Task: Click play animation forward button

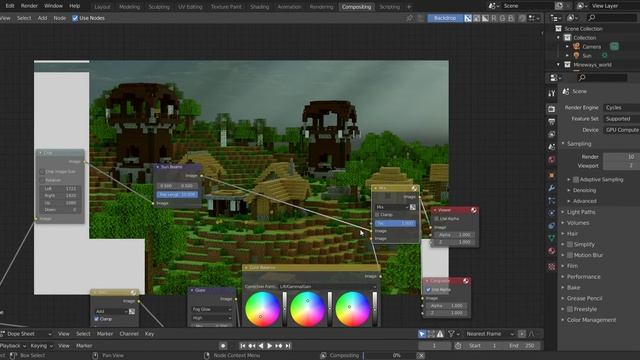Action: pyautogui.click(x=269, y=346)
